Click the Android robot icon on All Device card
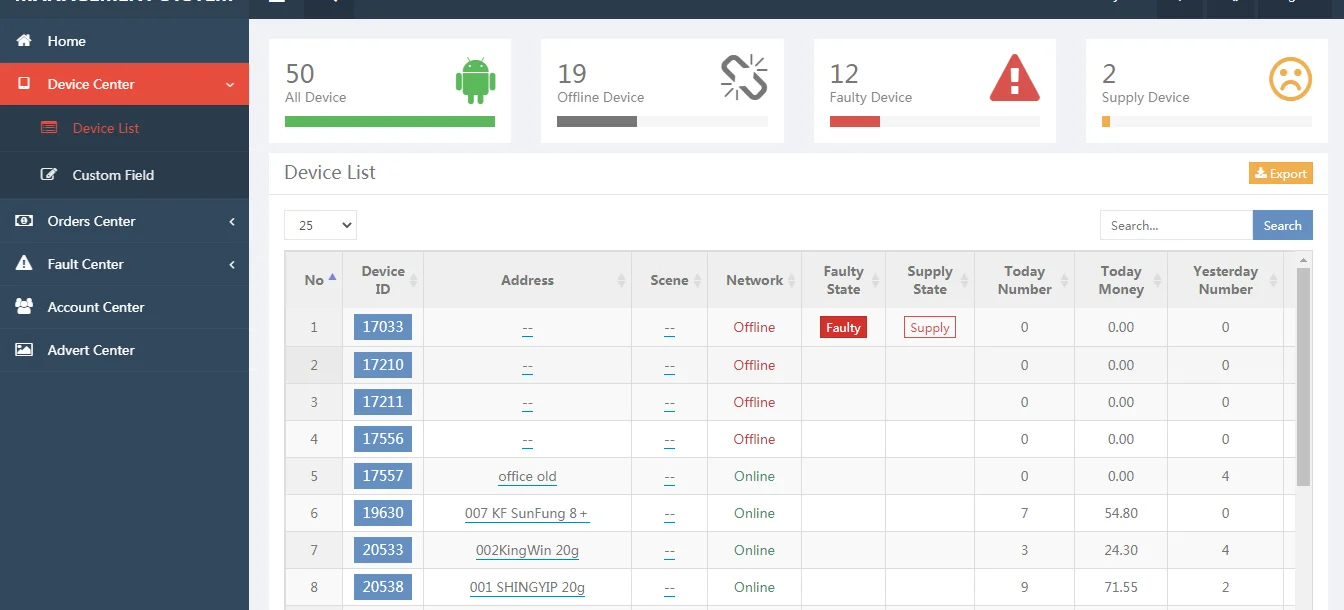This screenshot has height=610, width=1344. click(x=475, y=81)
